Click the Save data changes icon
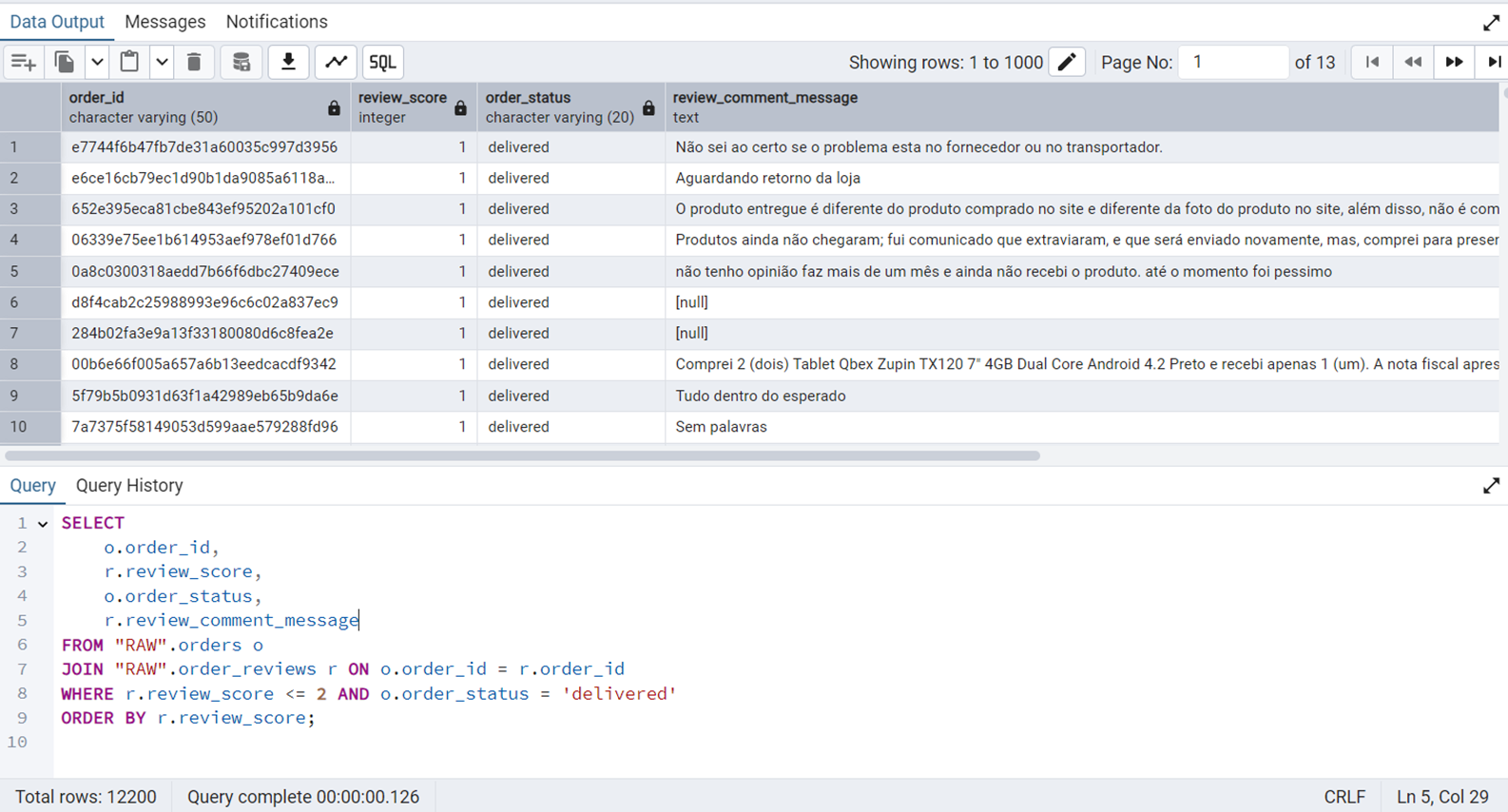This screenshot has width=1508, height=812. tap(242, 63)
